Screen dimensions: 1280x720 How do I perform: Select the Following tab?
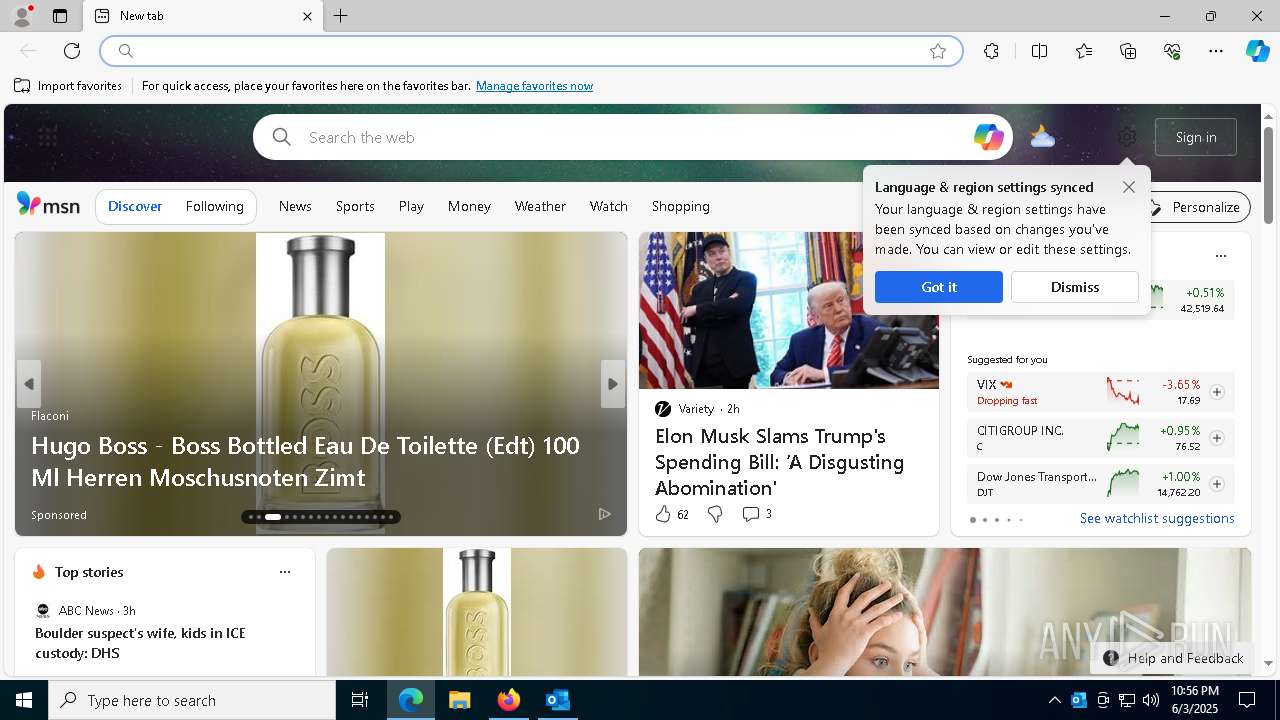214,206
